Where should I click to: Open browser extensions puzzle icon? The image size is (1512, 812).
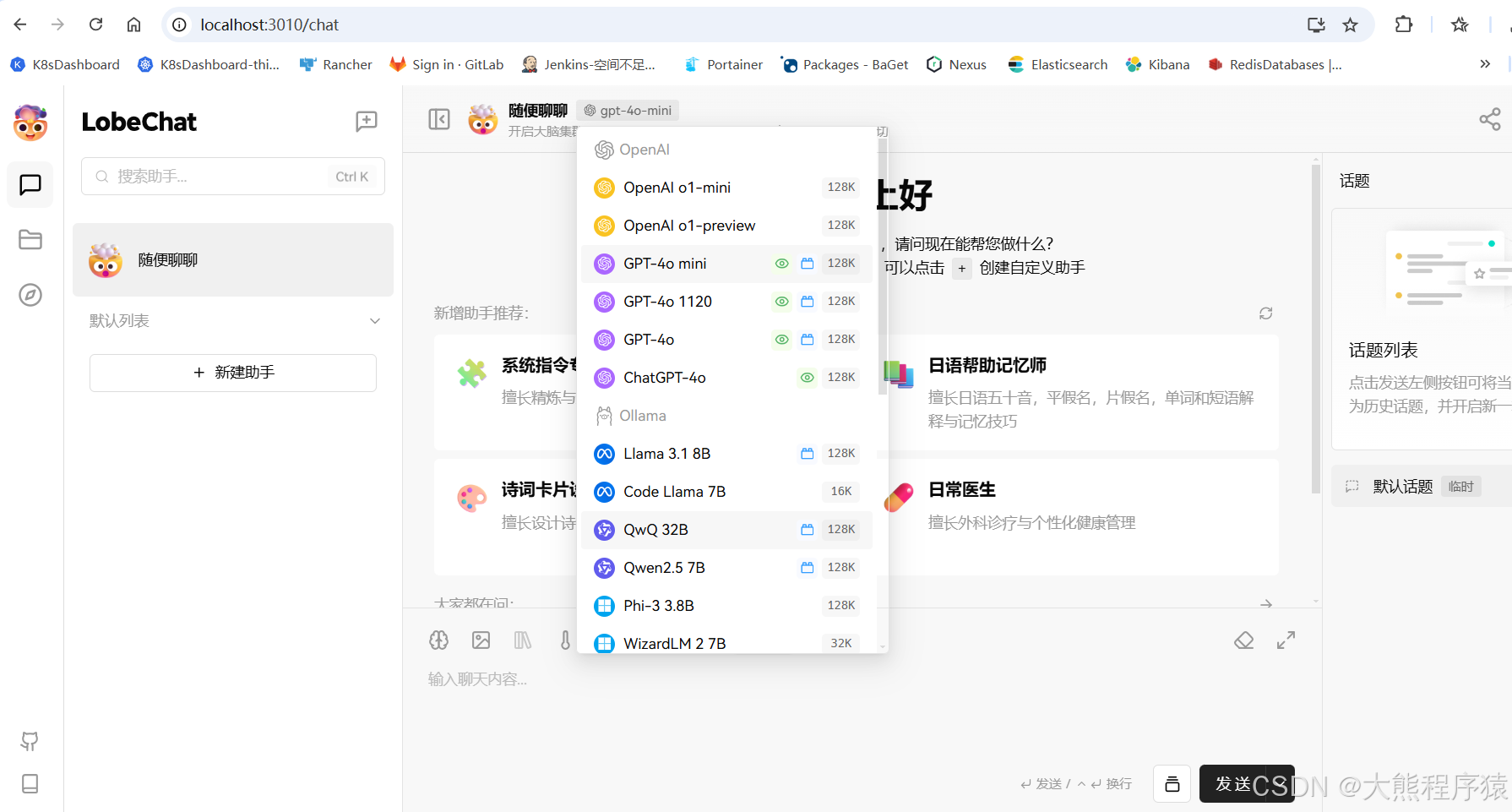tap(1404, 25)
